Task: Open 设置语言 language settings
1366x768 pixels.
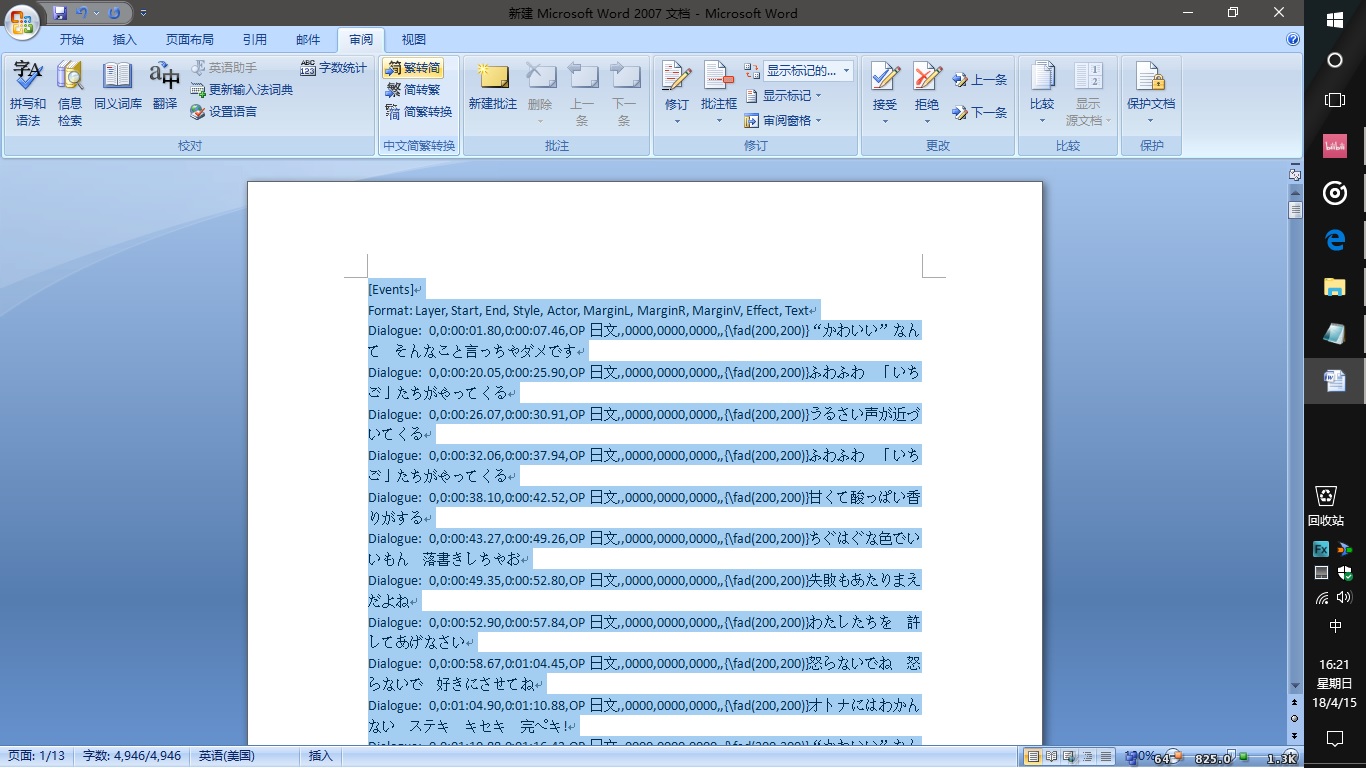Action: point(224,112)
